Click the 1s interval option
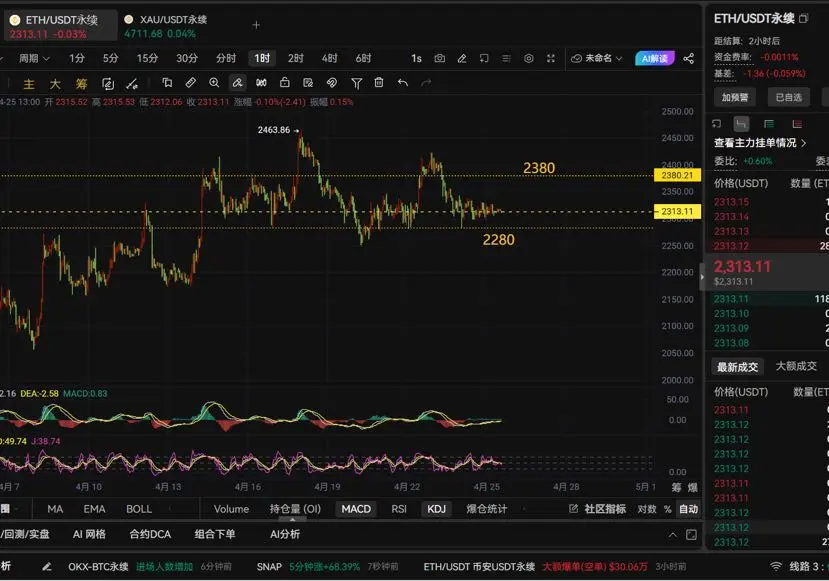Image resolution: width=829 pixels, height=581 pixels. click(x=416, y=58)
